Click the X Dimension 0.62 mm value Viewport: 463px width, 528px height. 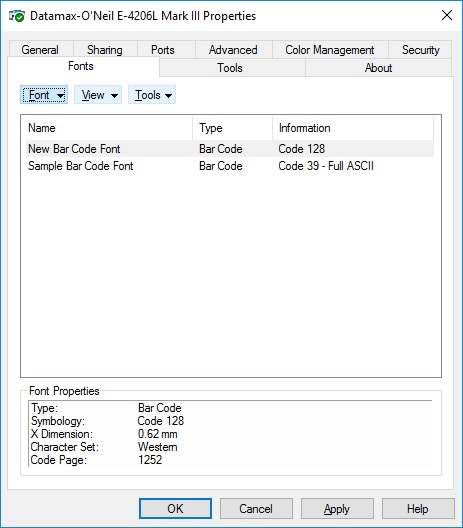tap(158, 434)
